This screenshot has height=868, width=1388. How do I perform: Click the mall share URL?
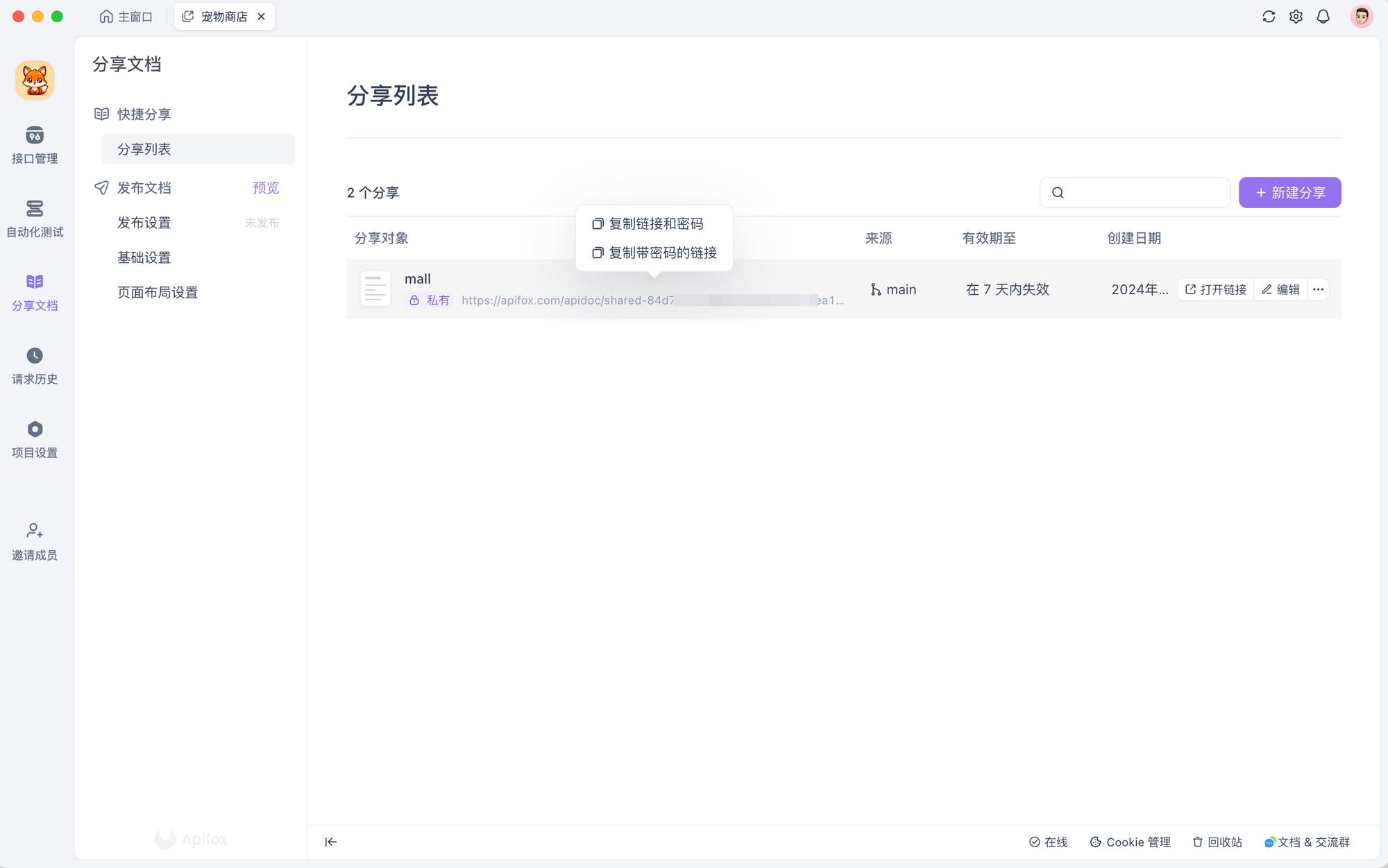pos(652,300)
